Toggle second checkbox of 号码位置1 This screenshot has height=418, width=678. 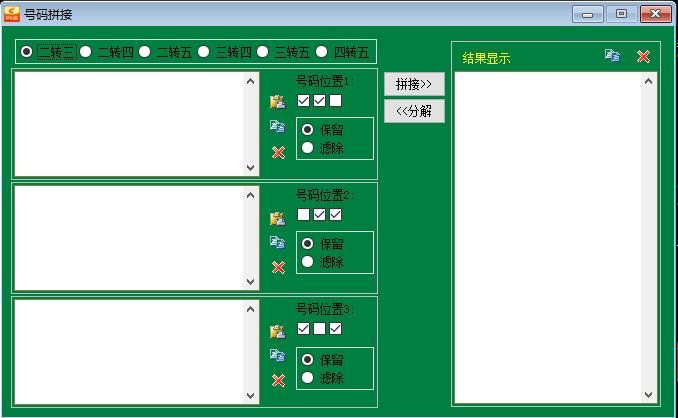pos(320,101)
